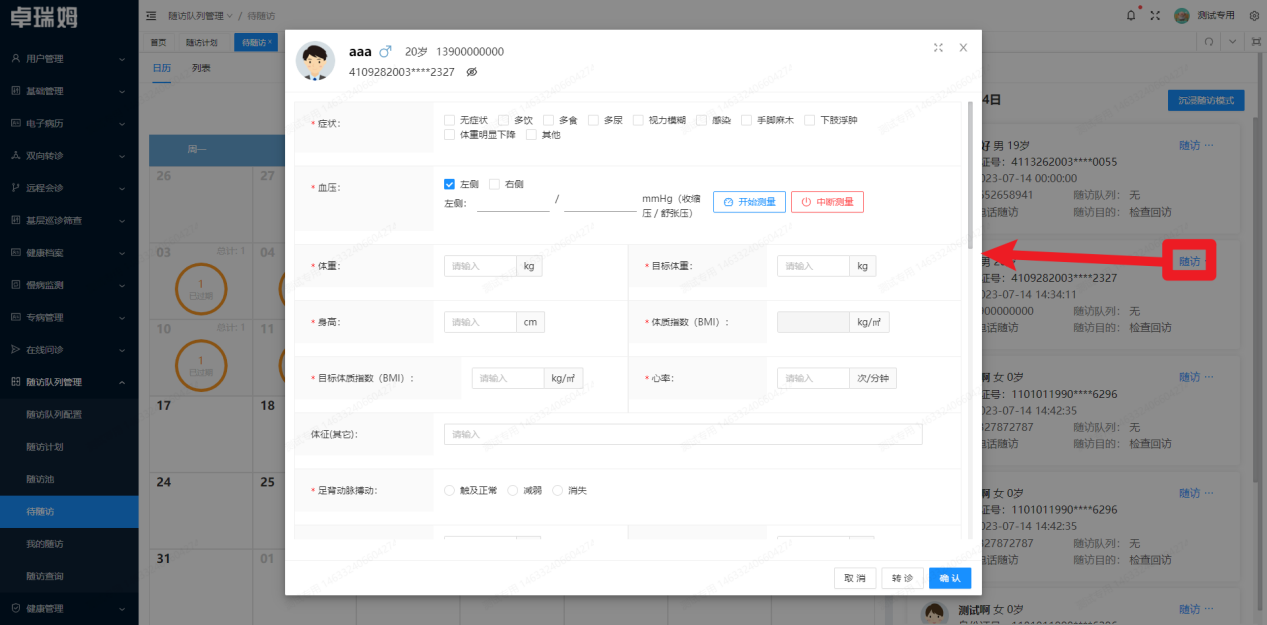This screenshot has width=1267, height=625.
Task: Switch to the 首页 tab
Action: tap(158, 42)
